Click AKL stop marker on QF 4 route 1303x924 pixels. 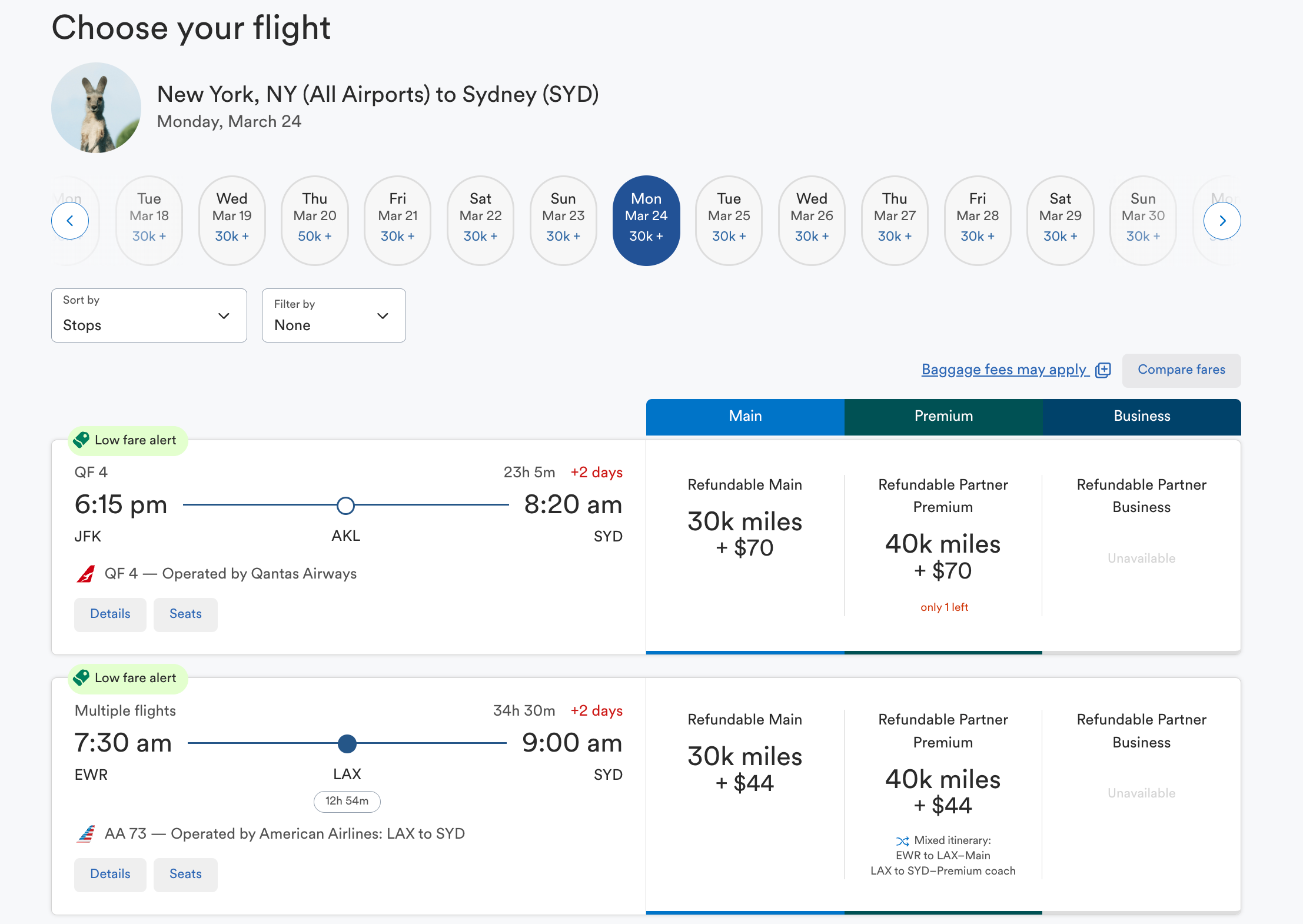(x=345, y=505)
